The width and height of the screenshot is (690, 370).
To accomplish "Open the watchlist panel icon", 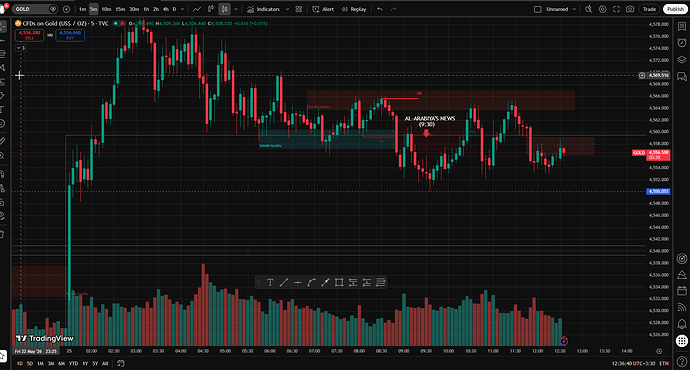I will pyautogui.click(x=682, y=26).
